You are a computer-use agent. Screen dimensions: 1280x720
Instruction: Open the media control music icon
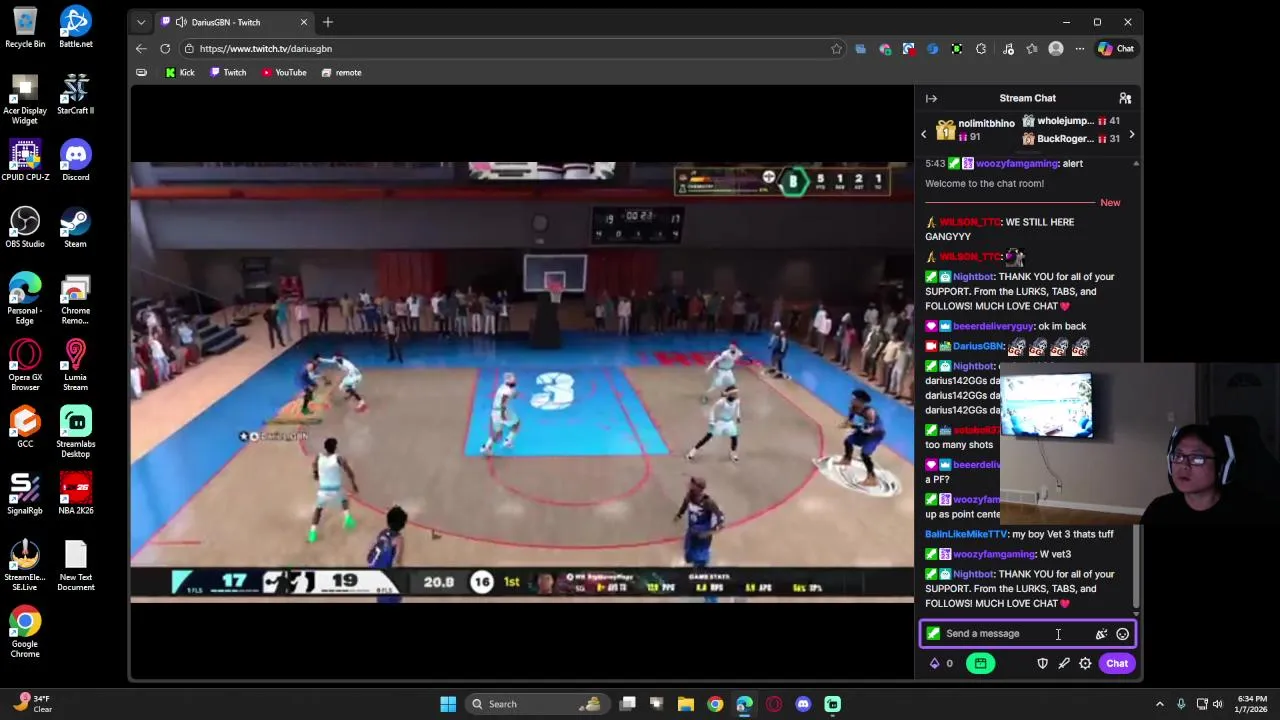point(1008,48)
